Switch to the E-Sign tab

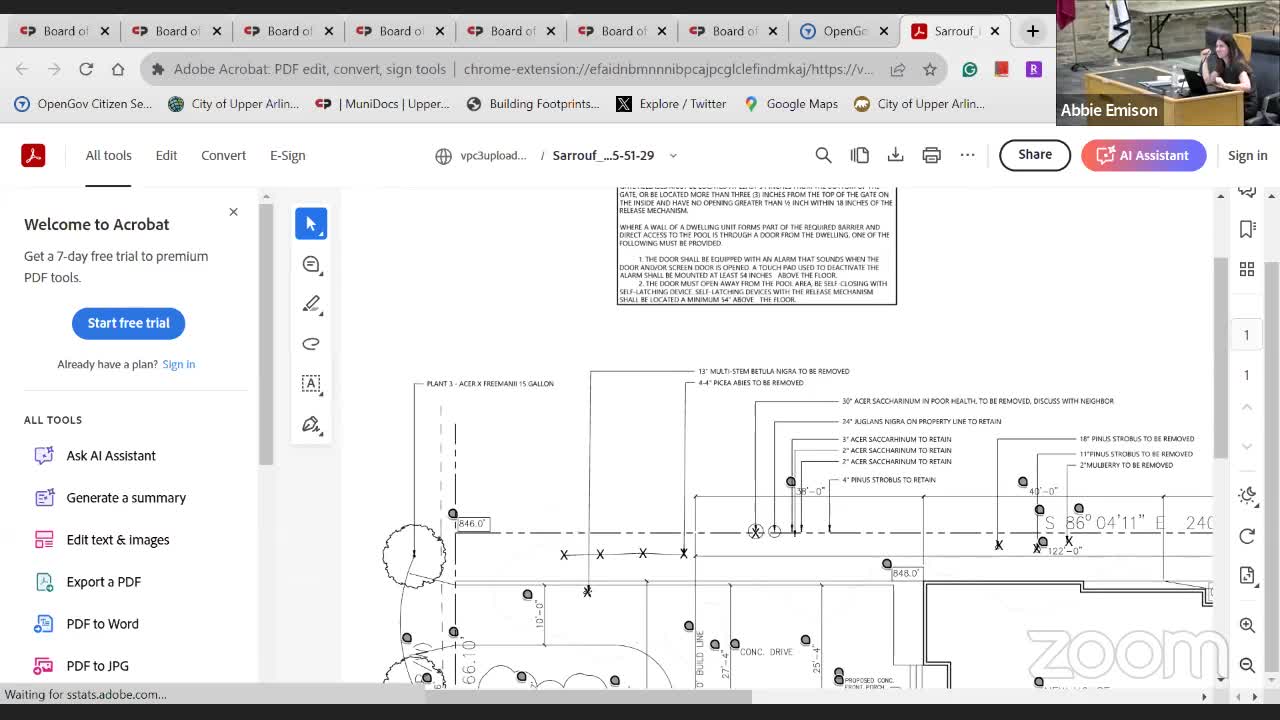click(x=287, y=155)
